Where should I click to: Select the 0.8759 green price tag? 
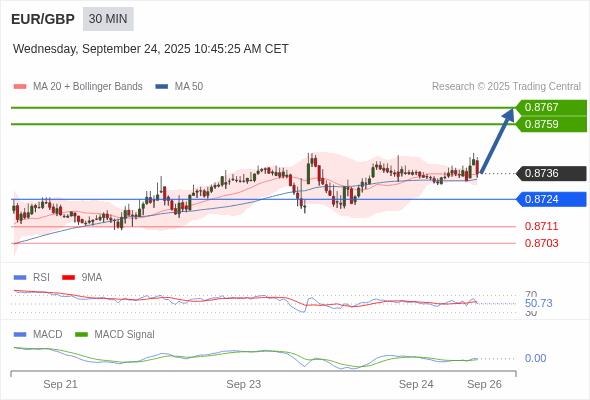(551, 125)
